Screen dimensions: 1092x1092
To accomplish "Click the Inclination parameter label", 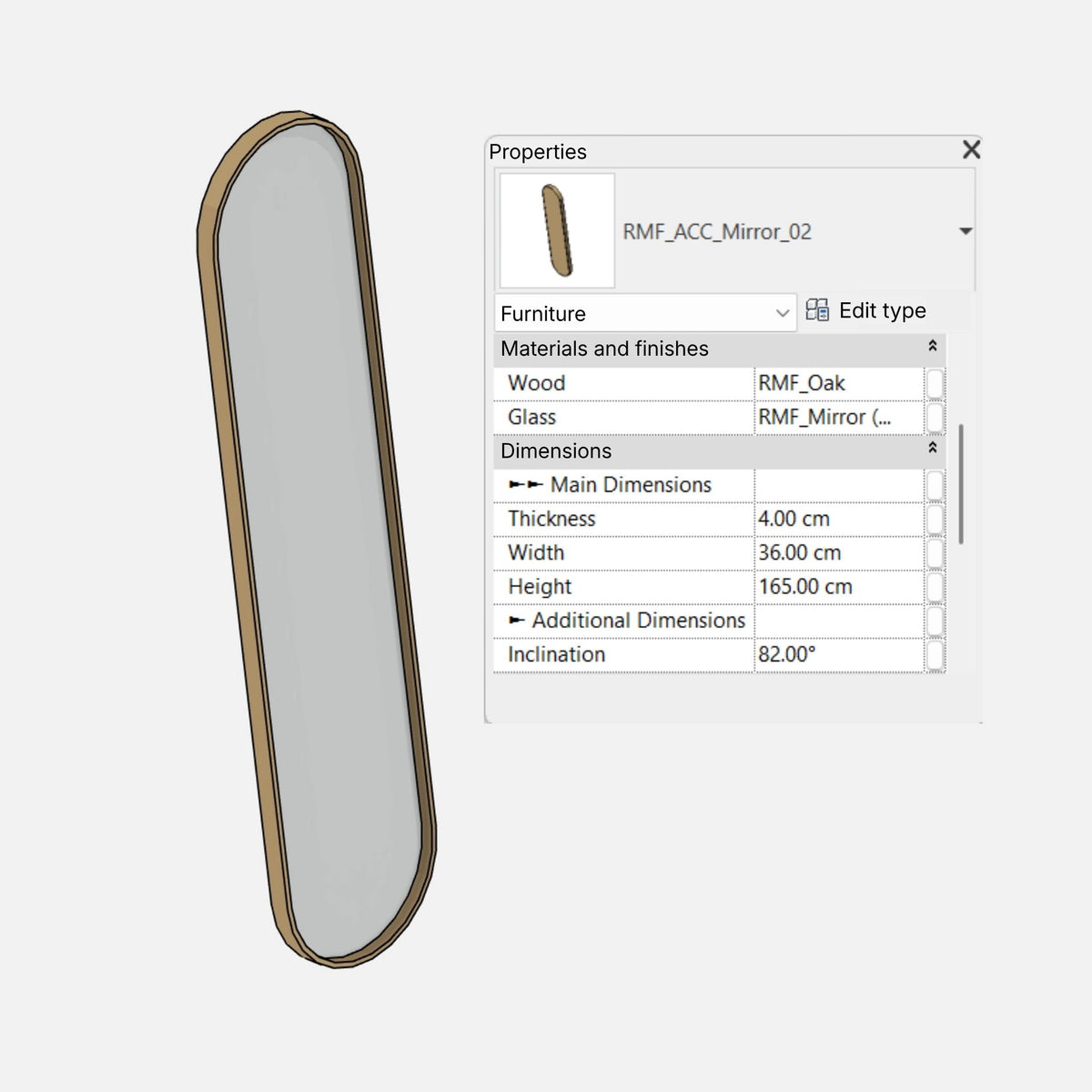I will coord(556,654).
